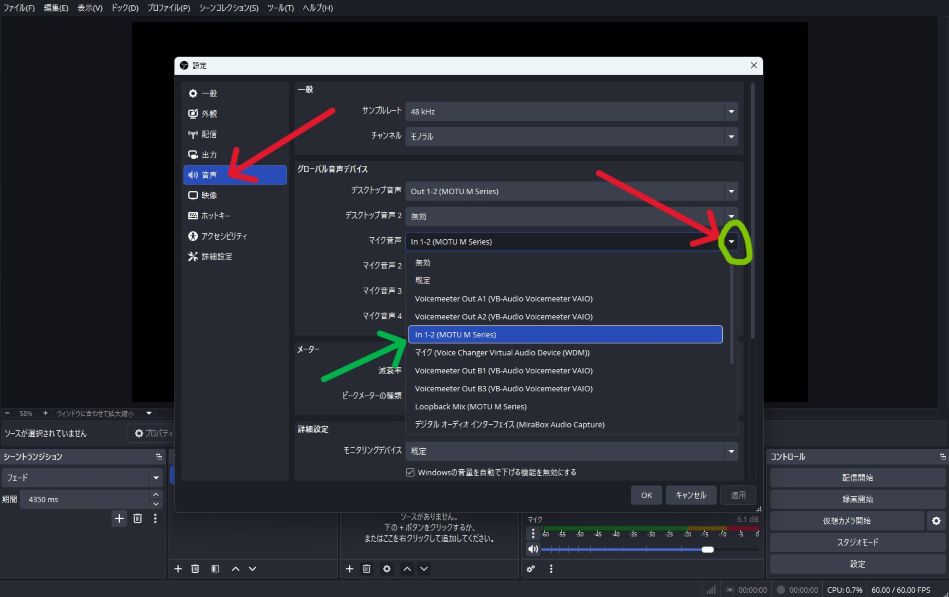The image size is (949, 597).
Task: Open source properties gear in sources toolbar
Action: (386, 568)
